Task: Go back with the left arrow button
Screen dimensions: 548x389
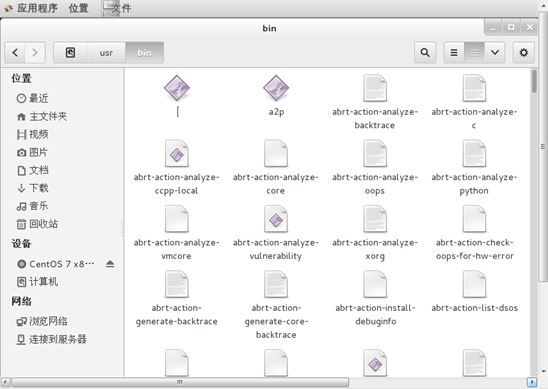Action: pos(15,53)
